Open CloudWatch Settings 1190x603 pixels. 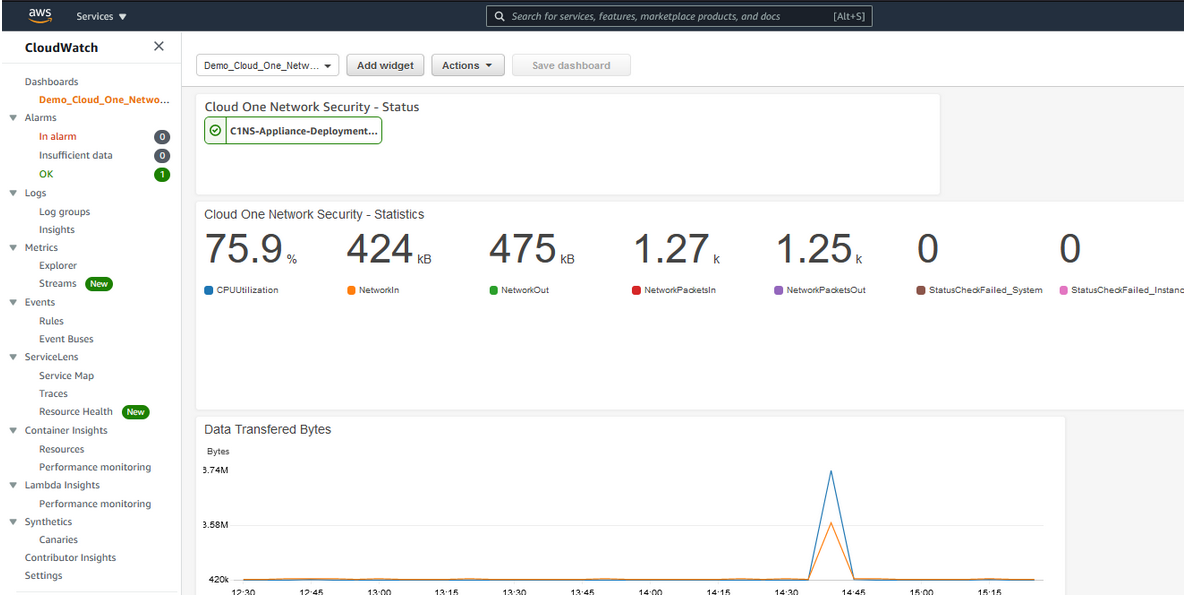point(43,576)
